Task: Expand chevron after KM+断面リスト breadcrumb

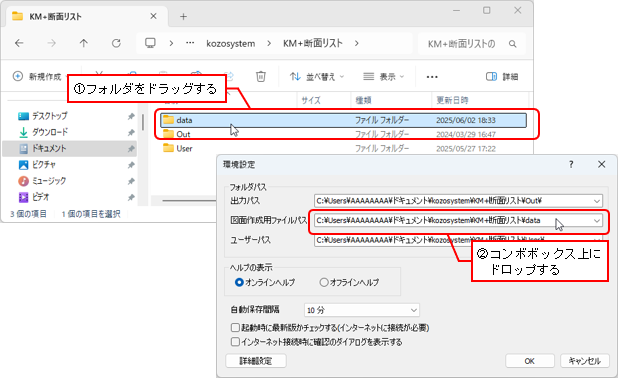Action: point(356,43)
